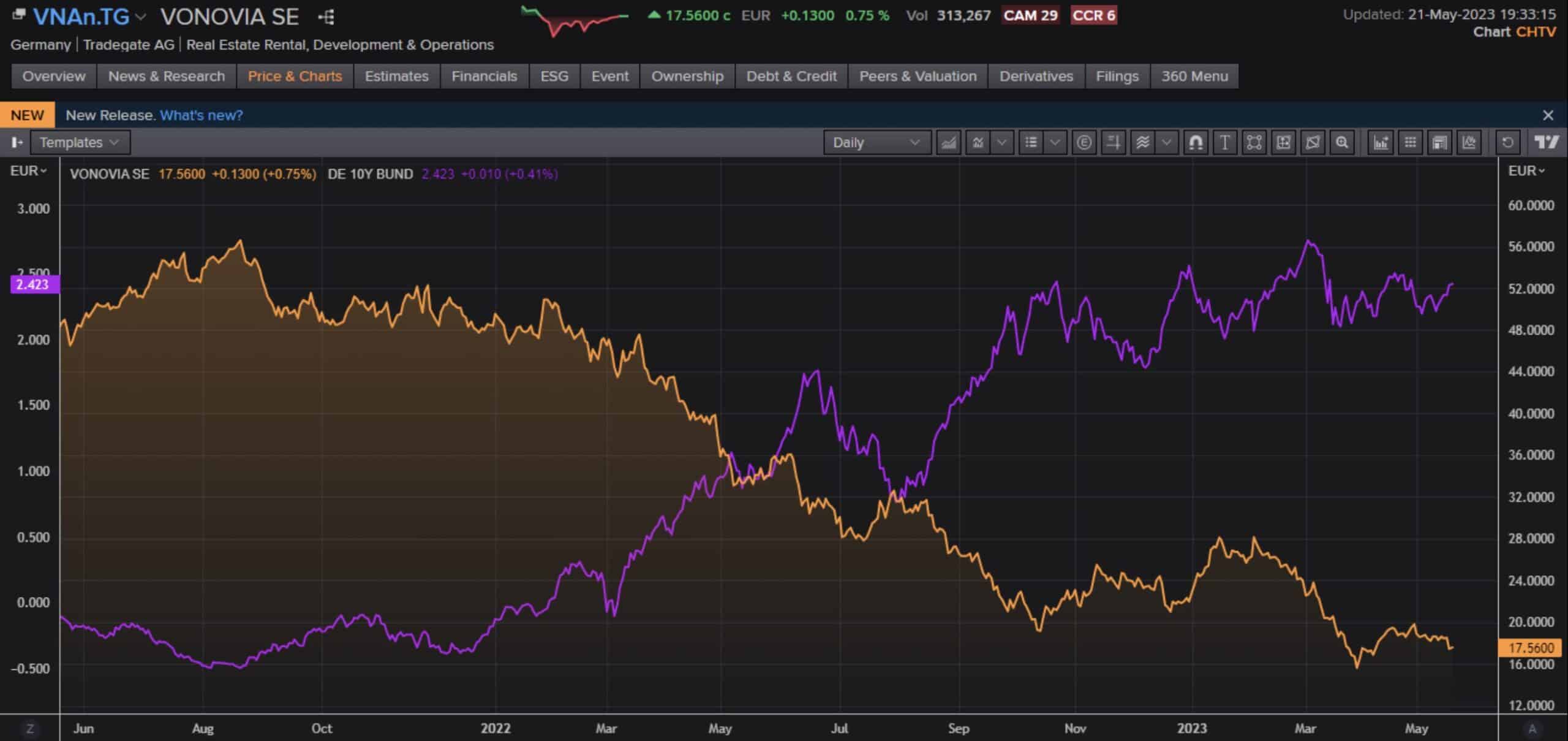Click the 2022 label on time axis
Image resolution: width=1568 pixels, height=741 pixels.
[x=496, y=728]
